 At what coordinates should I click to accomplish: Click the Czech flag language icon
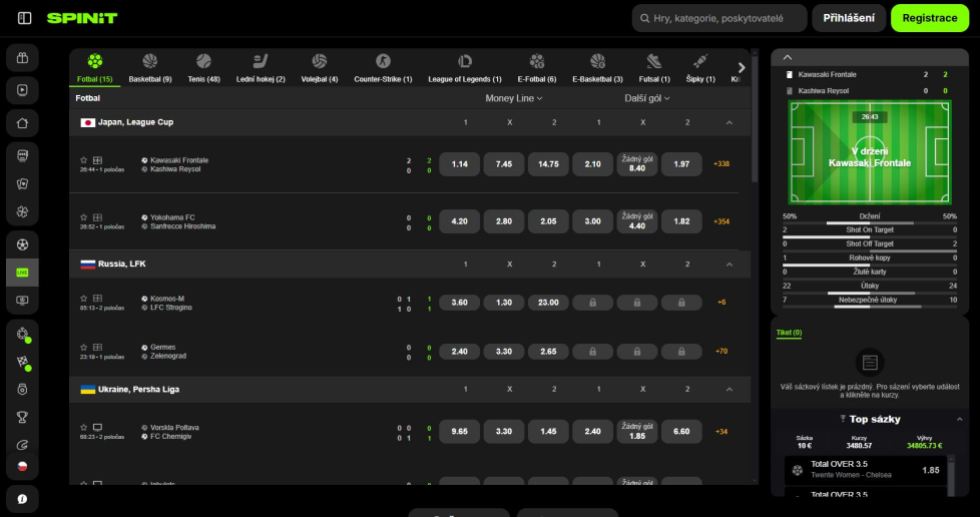click(x=22, y=467)
